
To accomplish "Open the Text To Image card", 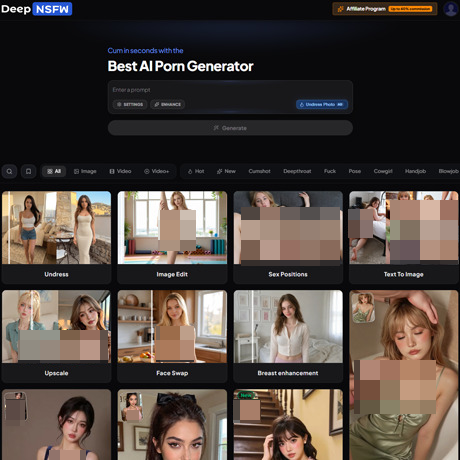I will pos(404,237).
